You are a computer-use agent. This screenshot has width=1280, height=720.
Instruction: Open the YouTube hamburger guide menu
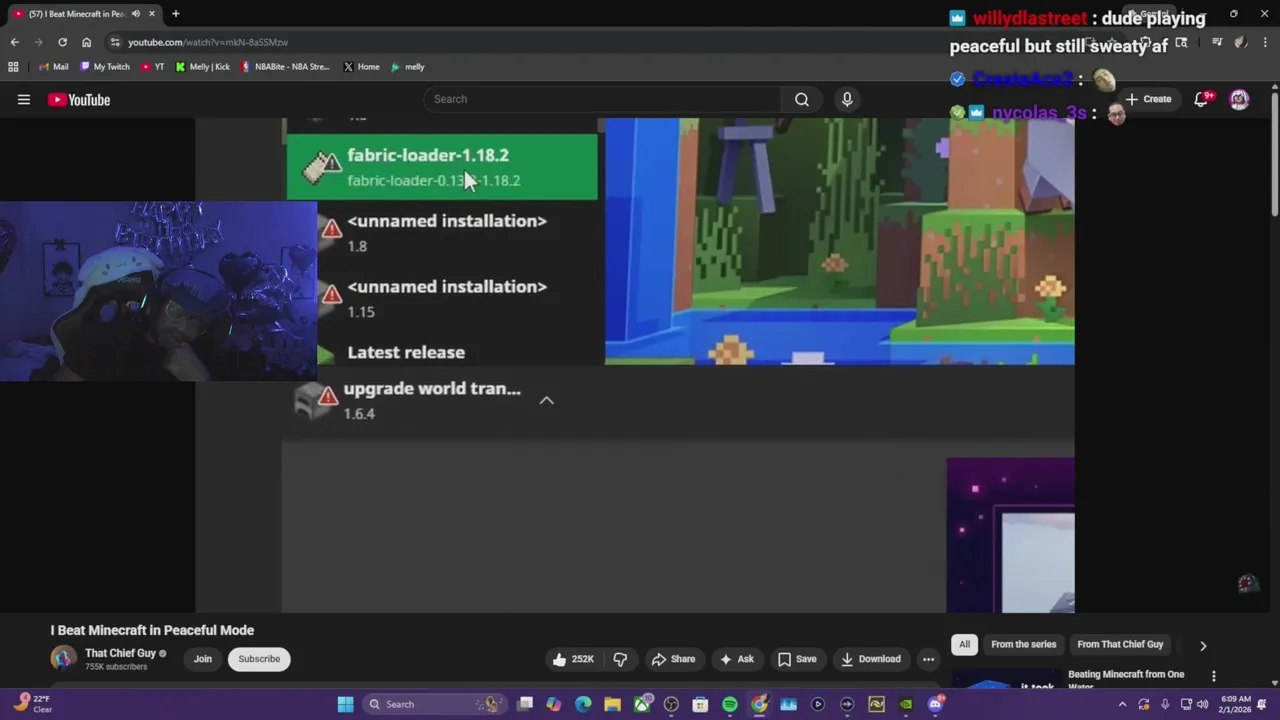(24, 99)
